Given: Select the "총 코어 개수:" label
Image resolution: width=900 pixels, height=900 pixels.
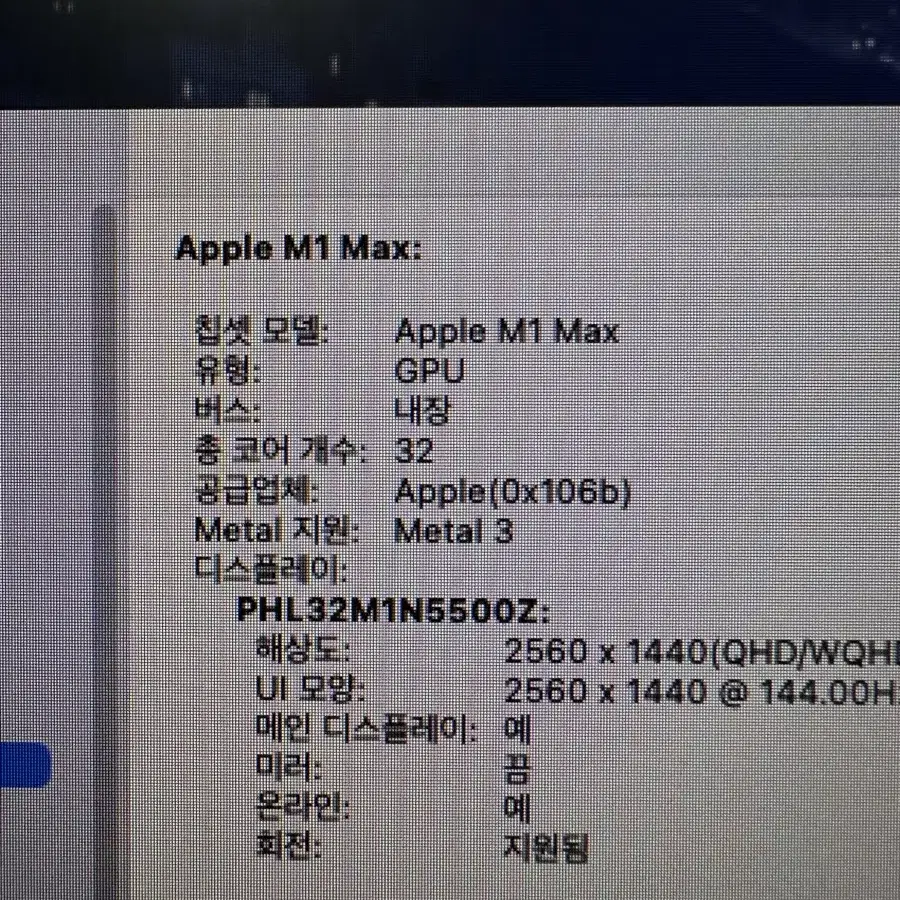Looking at the screenshot, I should [281, 451].
